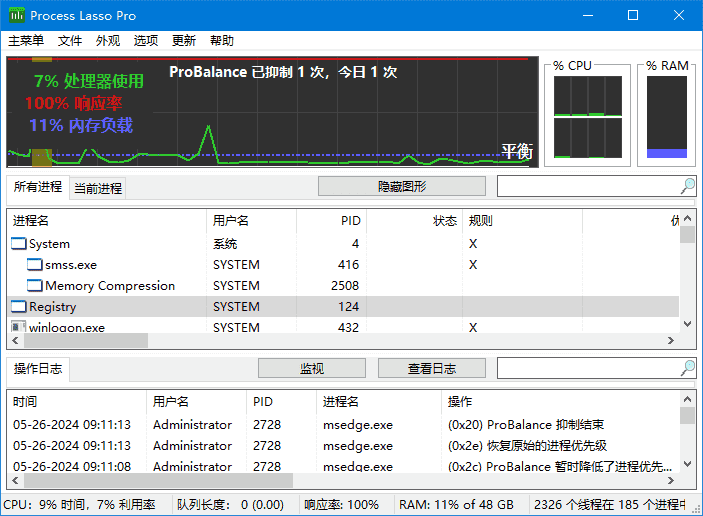Screen dimensions: 703x516
Task: Click the winlogon.exe process icon
Action: [x=19, y=327]
